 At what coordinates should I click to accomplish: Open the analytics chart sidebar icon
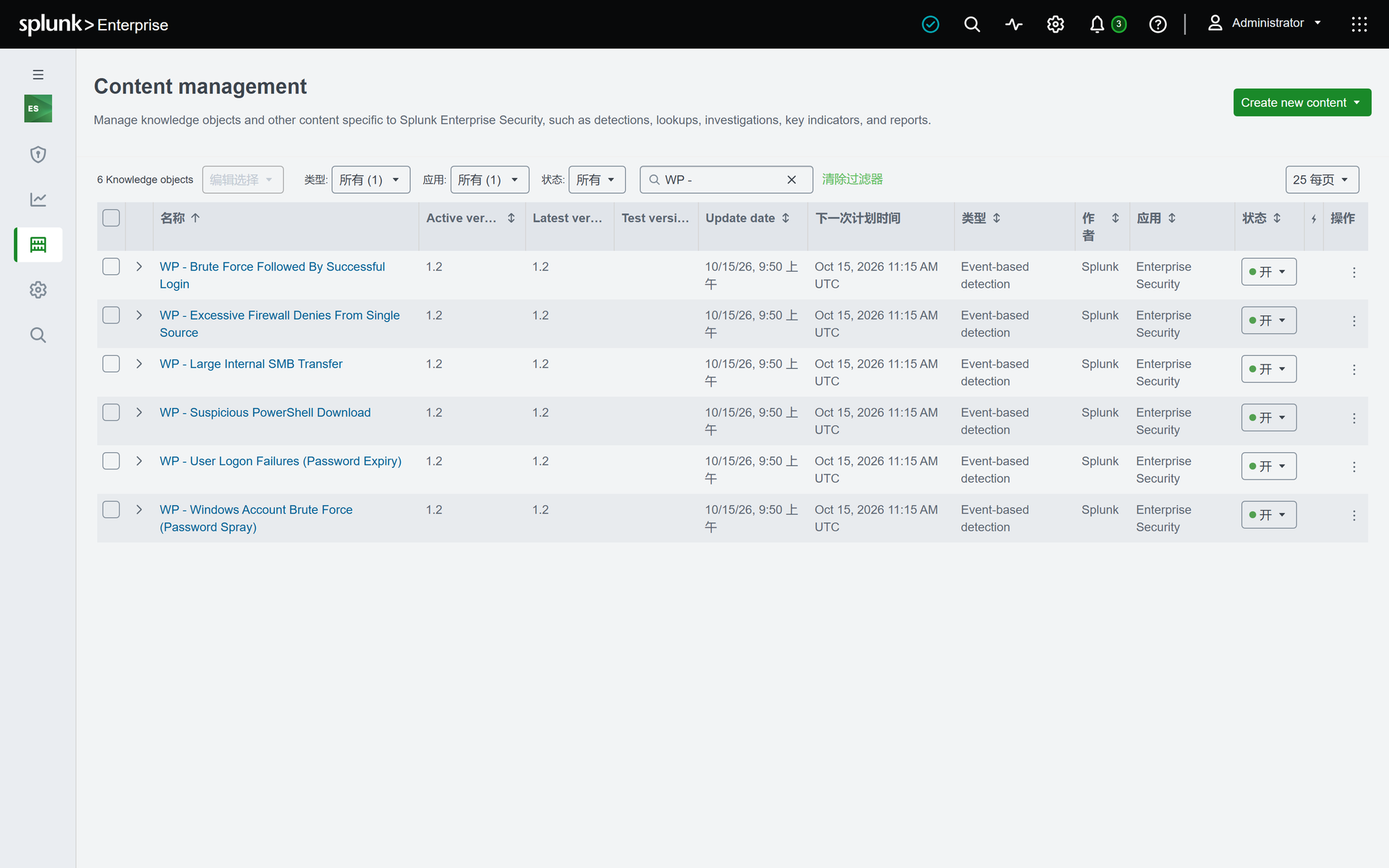38,199
